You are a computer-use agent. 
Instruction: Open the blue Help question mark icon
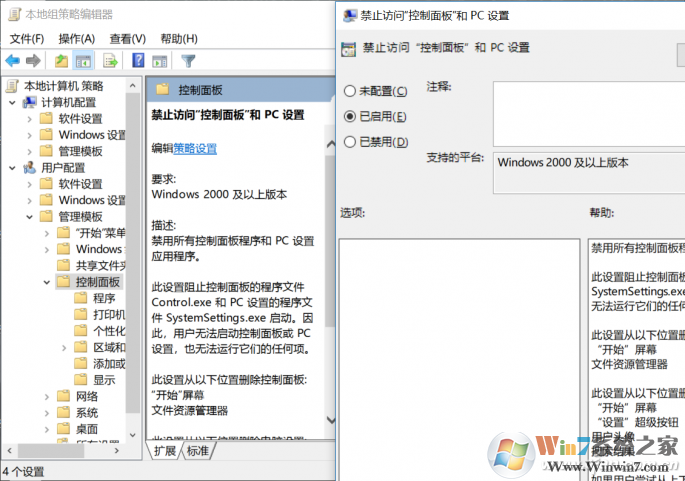pyautogui.click(x=138, y=60)
